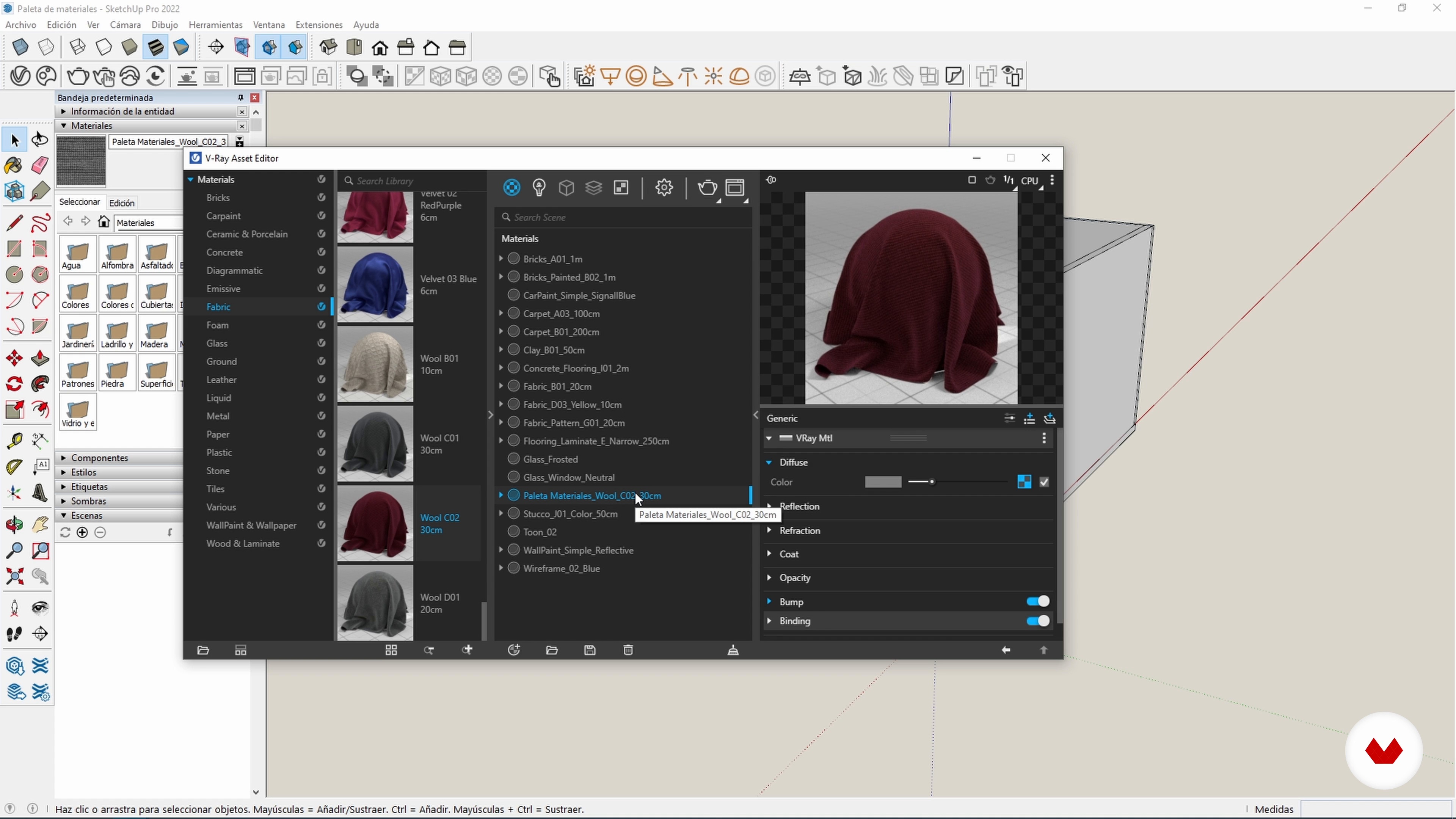Click the Render teapot icon in Asset Editor

click(x=707, y=188)
